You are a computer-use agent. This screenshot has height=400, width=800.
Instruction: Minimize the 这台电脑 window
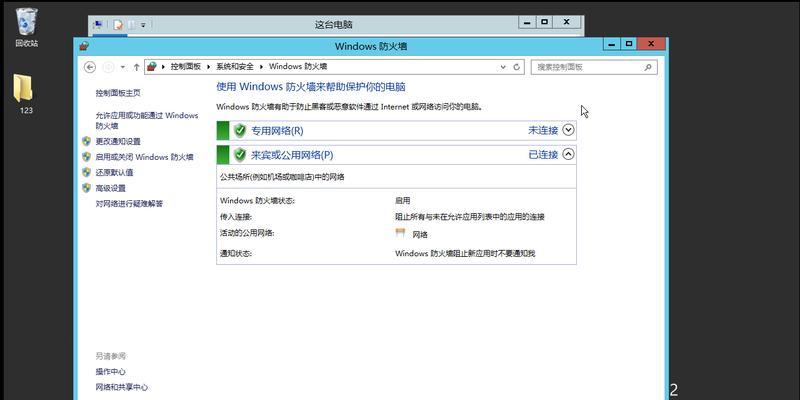coord(527,22)
